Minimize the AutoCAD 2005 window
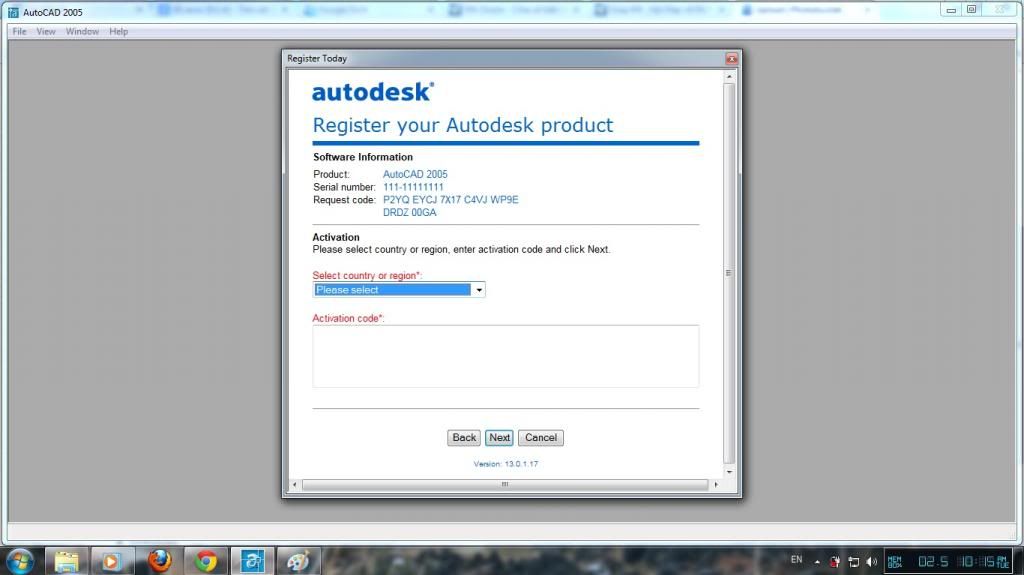This screenshot has width=1024, height=575. point(951,10)
